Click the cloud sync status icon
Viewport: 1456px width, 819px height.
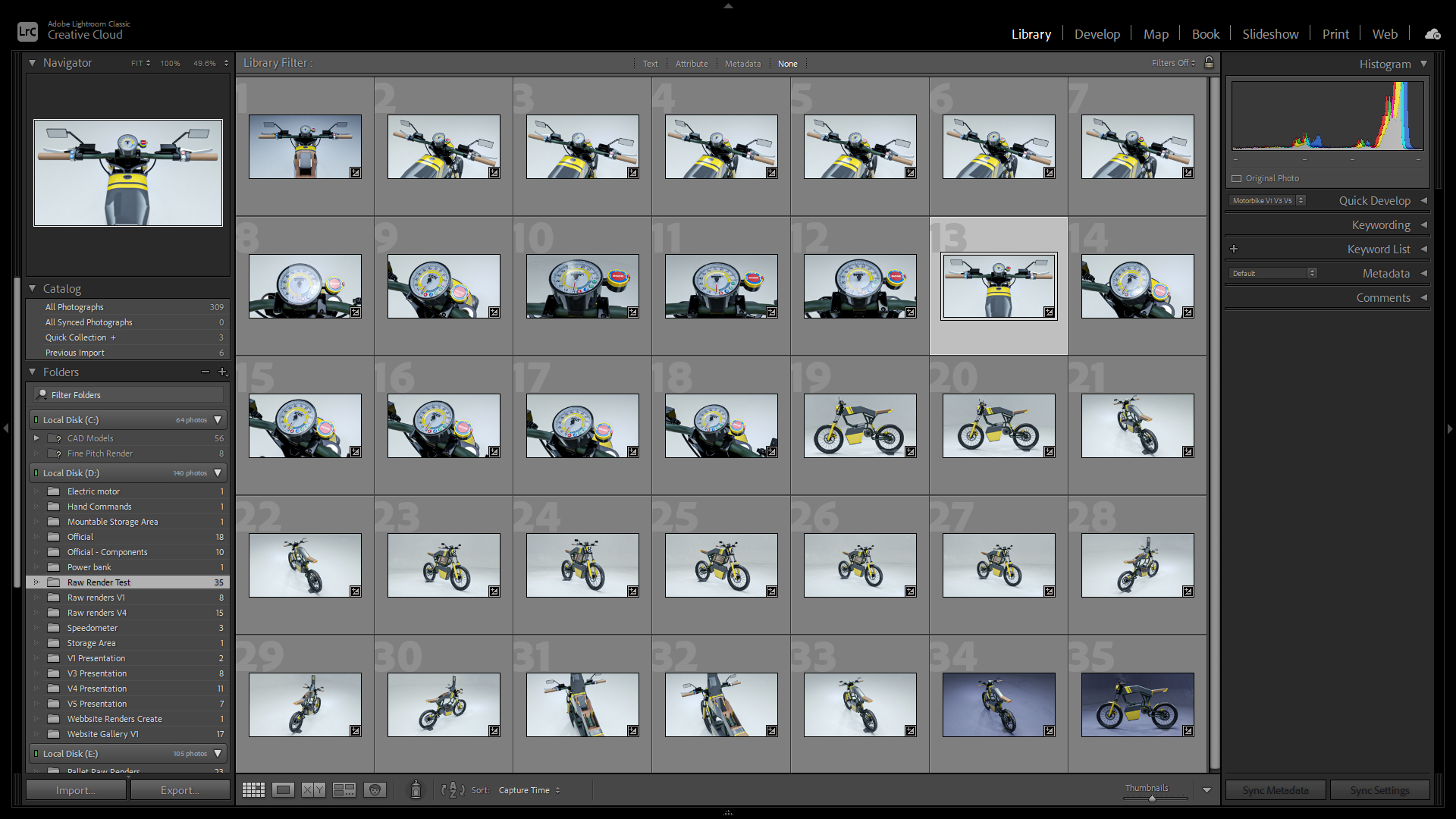(1432, 34)
